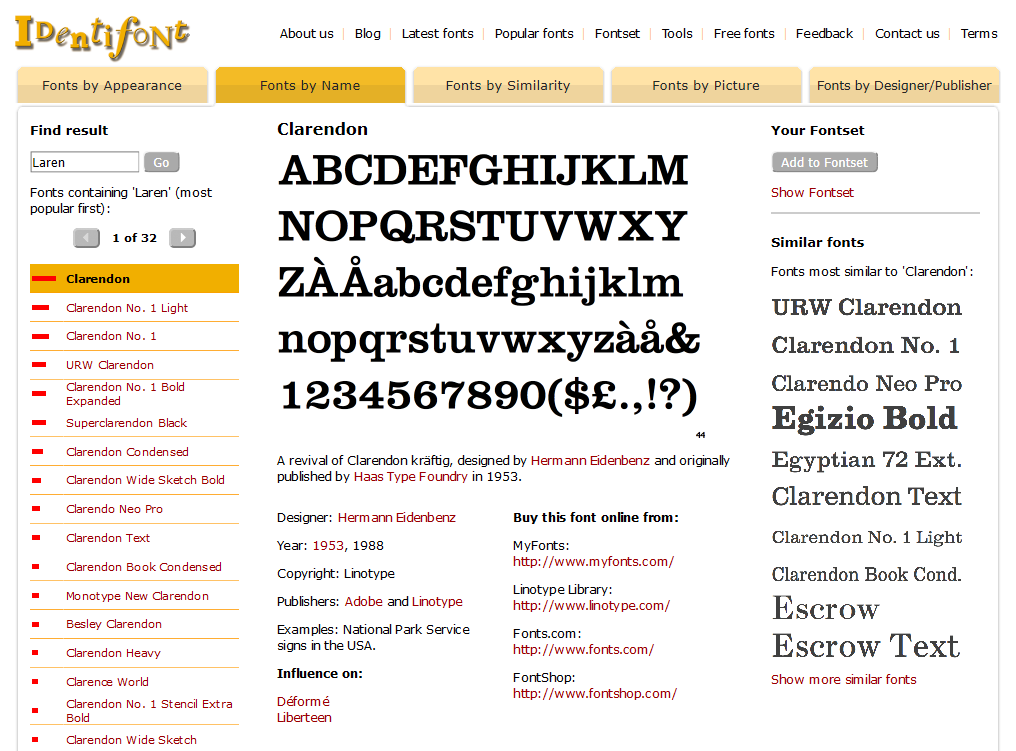1016x751 pixels.
Task: Open the Feedback page
Action: [x=824, y=34]
